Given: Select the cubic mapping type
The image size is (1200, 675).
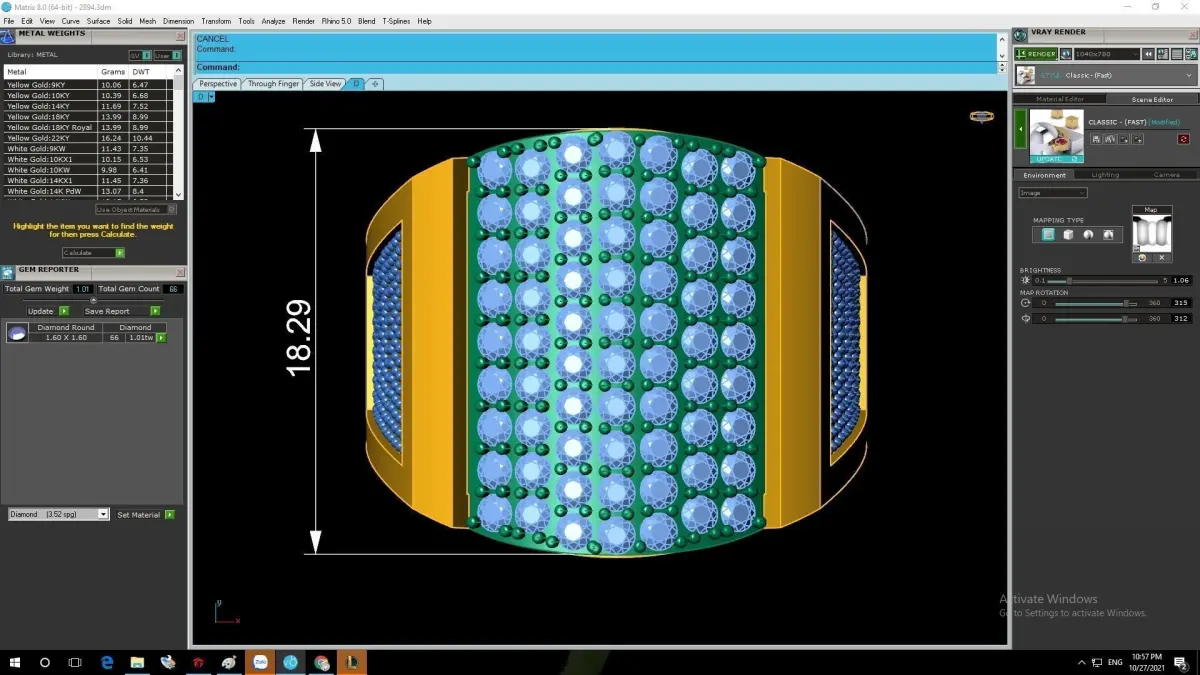Looking at the screenshot, I should click(1068, 235).
